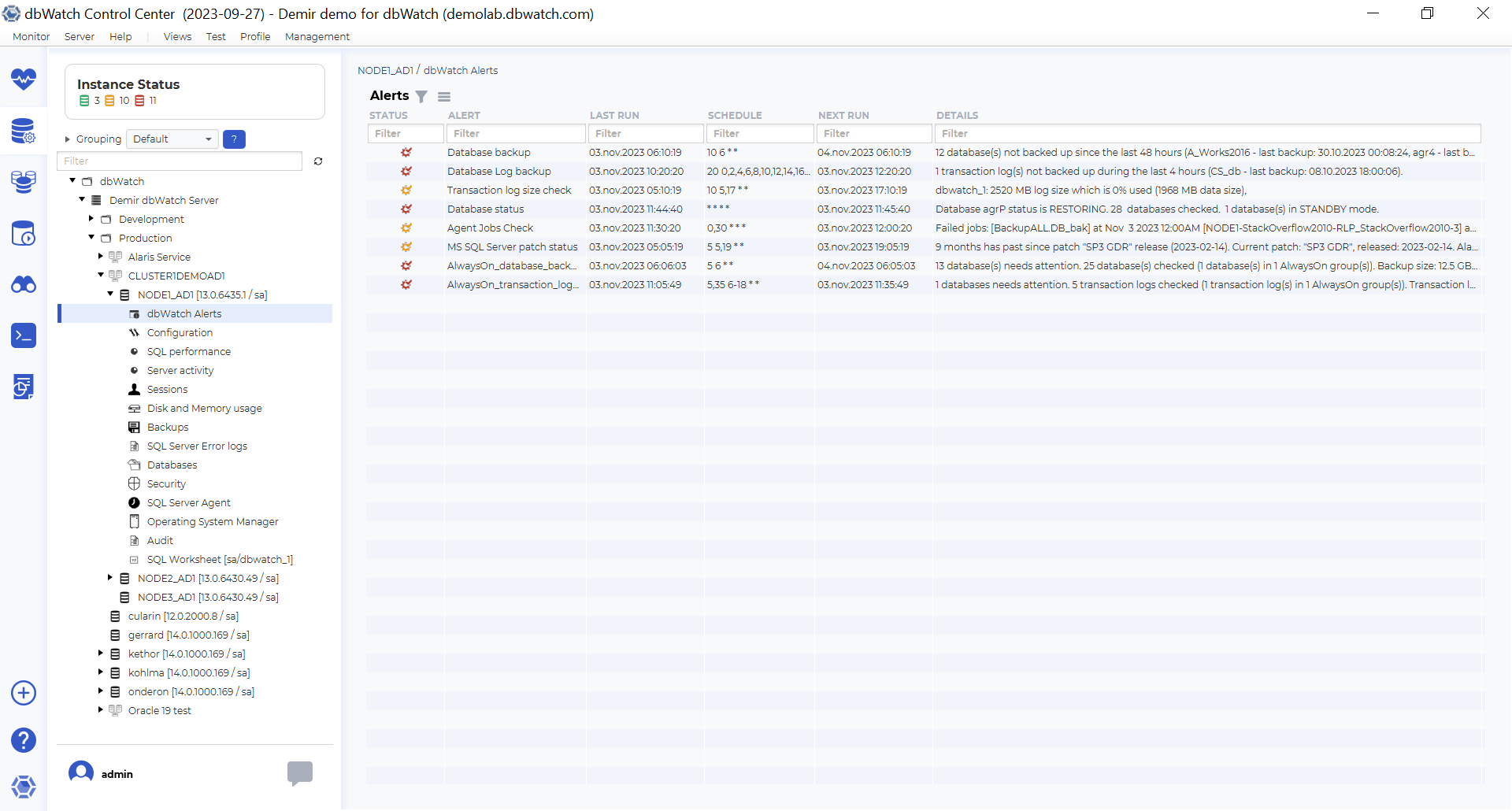Open the reports sidebar icon
Viewport: 1512px width, 811px height.
pyautogui.click(x=24, y=387)
